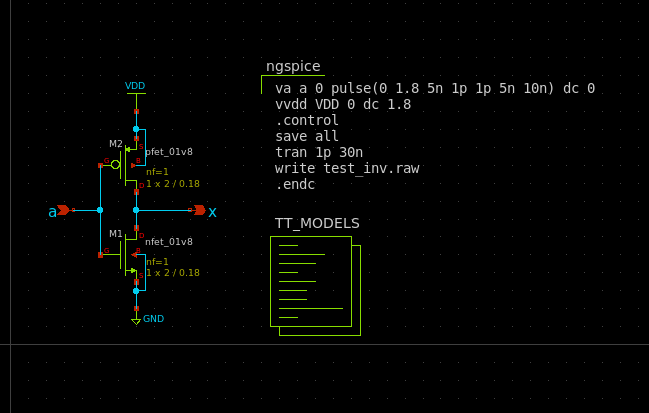This screenshot has width=649, height=413.
Task: Click the output node junction between the drains
Action: coord(136,210)
